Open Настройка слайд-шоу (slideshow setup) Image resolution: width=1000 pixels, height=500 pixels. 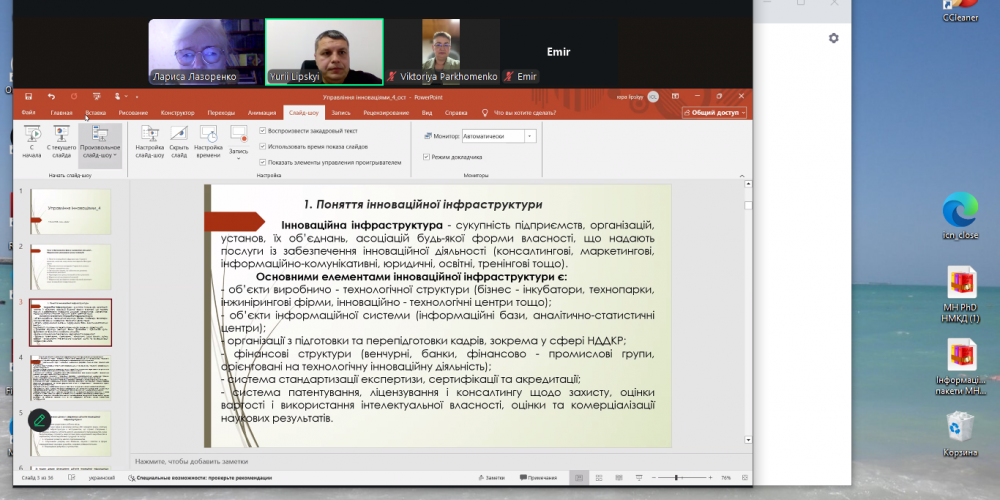pos(150,142)
